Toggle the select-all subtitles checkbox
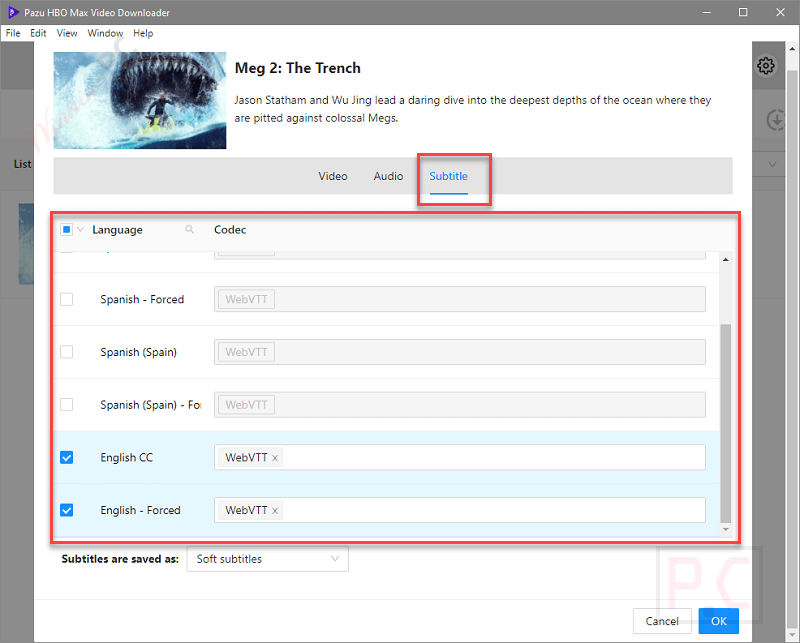This screenshot has height=643, width=800. tap(66, 230)
